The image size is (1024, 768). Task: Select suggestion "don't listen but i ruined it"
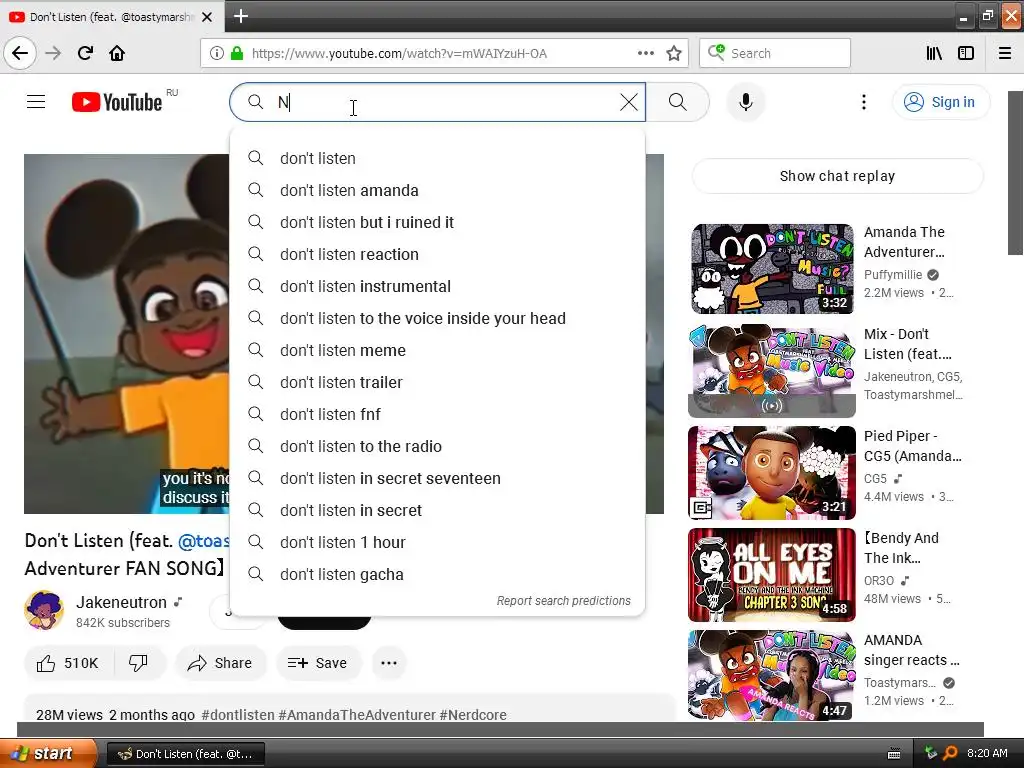pos(438,222)
